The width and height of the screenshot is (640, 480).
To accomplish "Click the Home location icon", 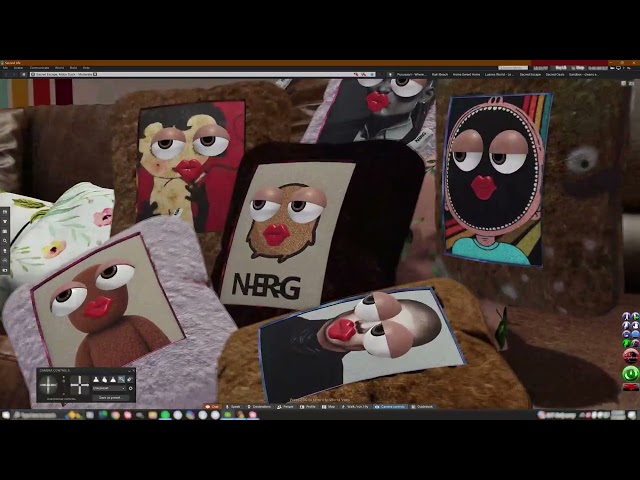I will point(24,74).
